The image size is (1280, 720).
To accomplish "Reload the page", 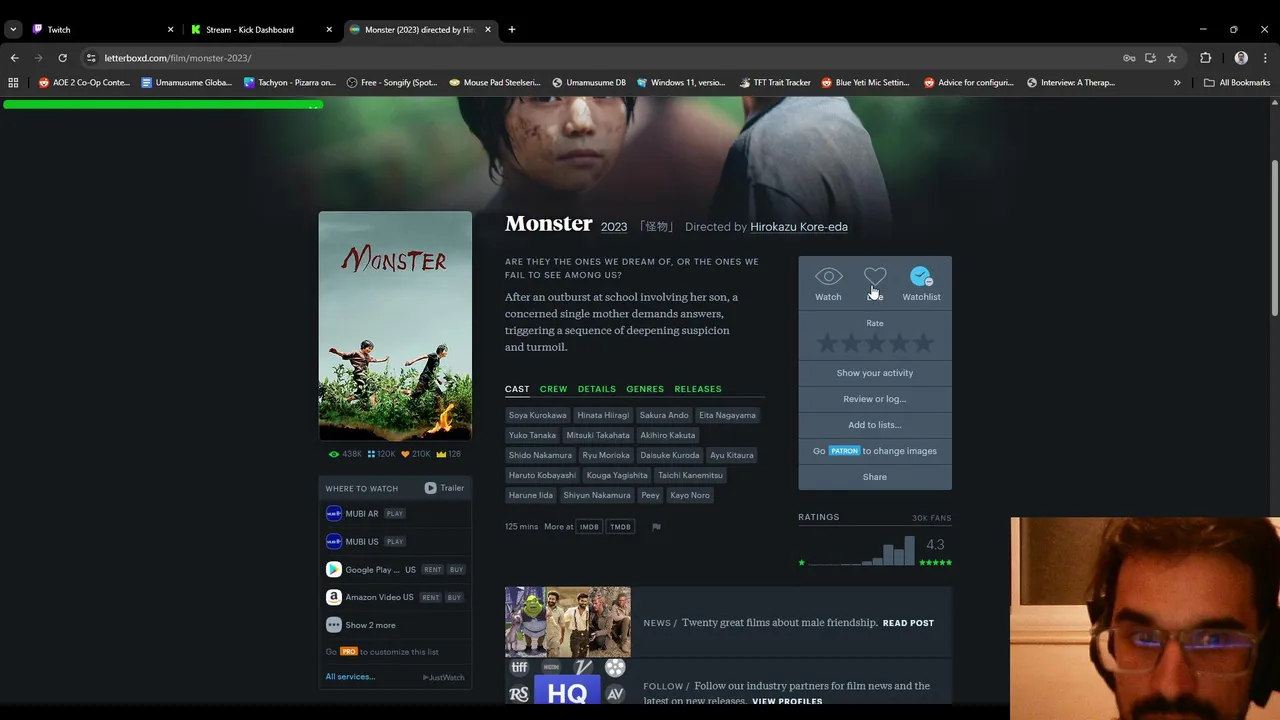I will click(x=62, y=58).
